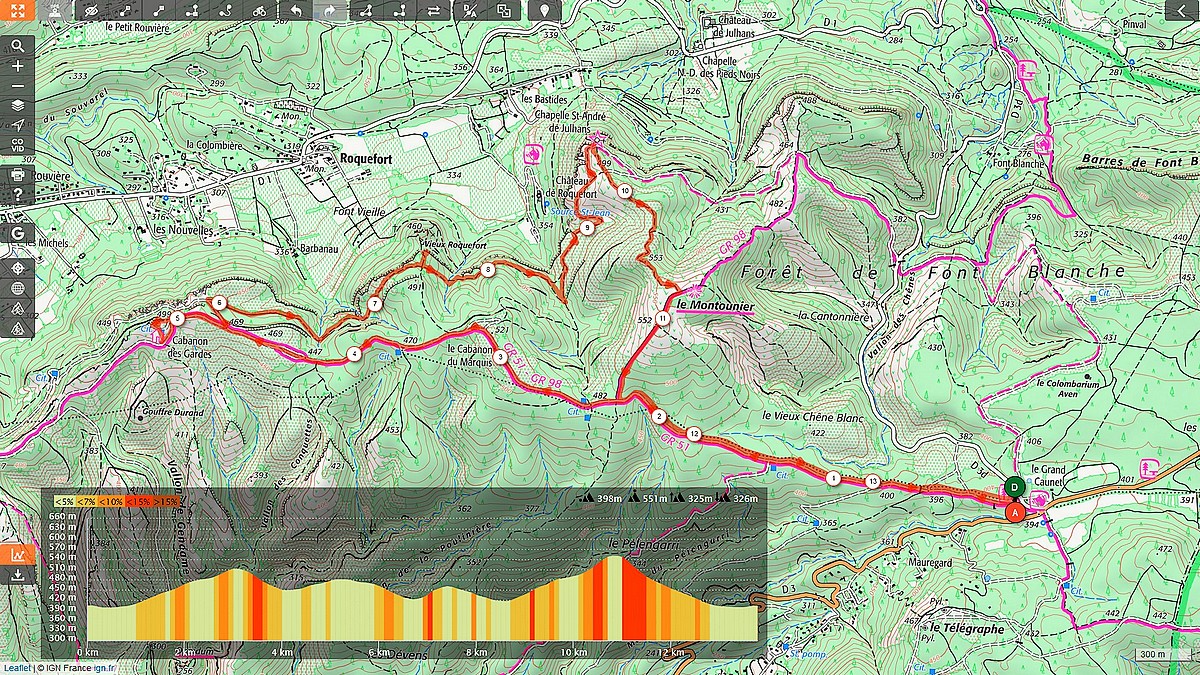The width and height of the screenshot is (1200, 675).
Task: Download the track with download icon
Action: coord(18,575)
